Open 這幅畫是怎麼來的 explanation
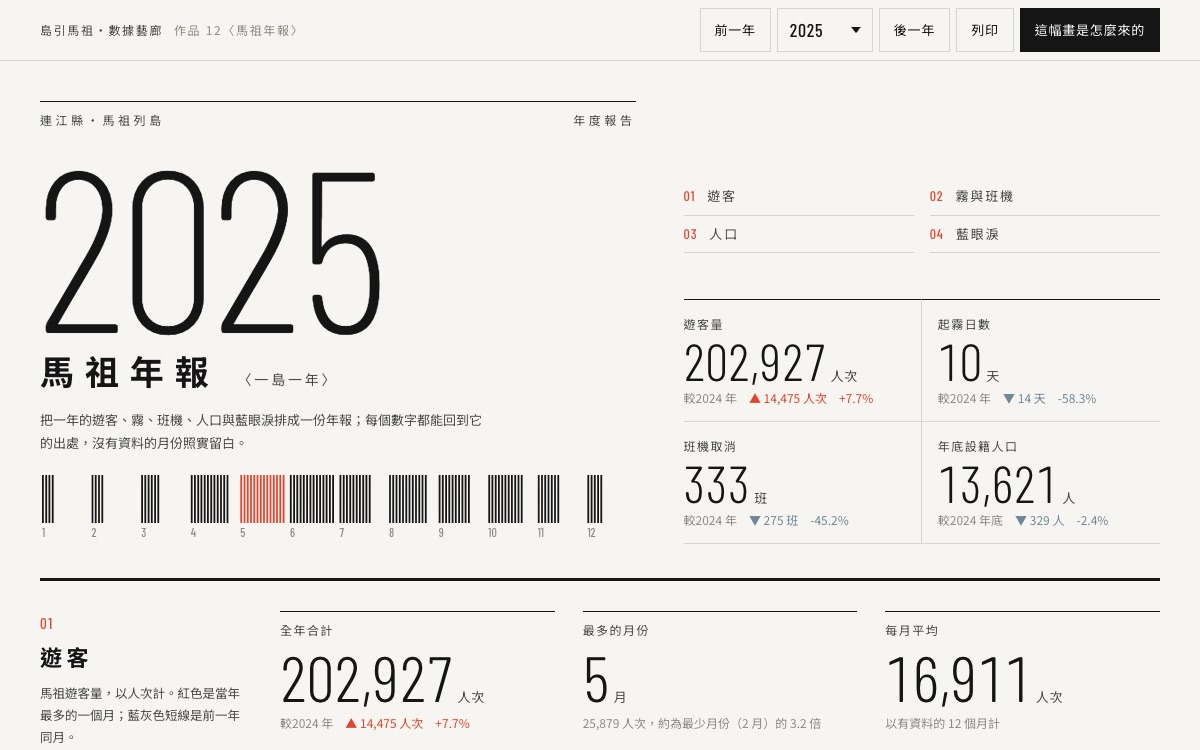1200x750 pixels. (x=1090, y=30)
